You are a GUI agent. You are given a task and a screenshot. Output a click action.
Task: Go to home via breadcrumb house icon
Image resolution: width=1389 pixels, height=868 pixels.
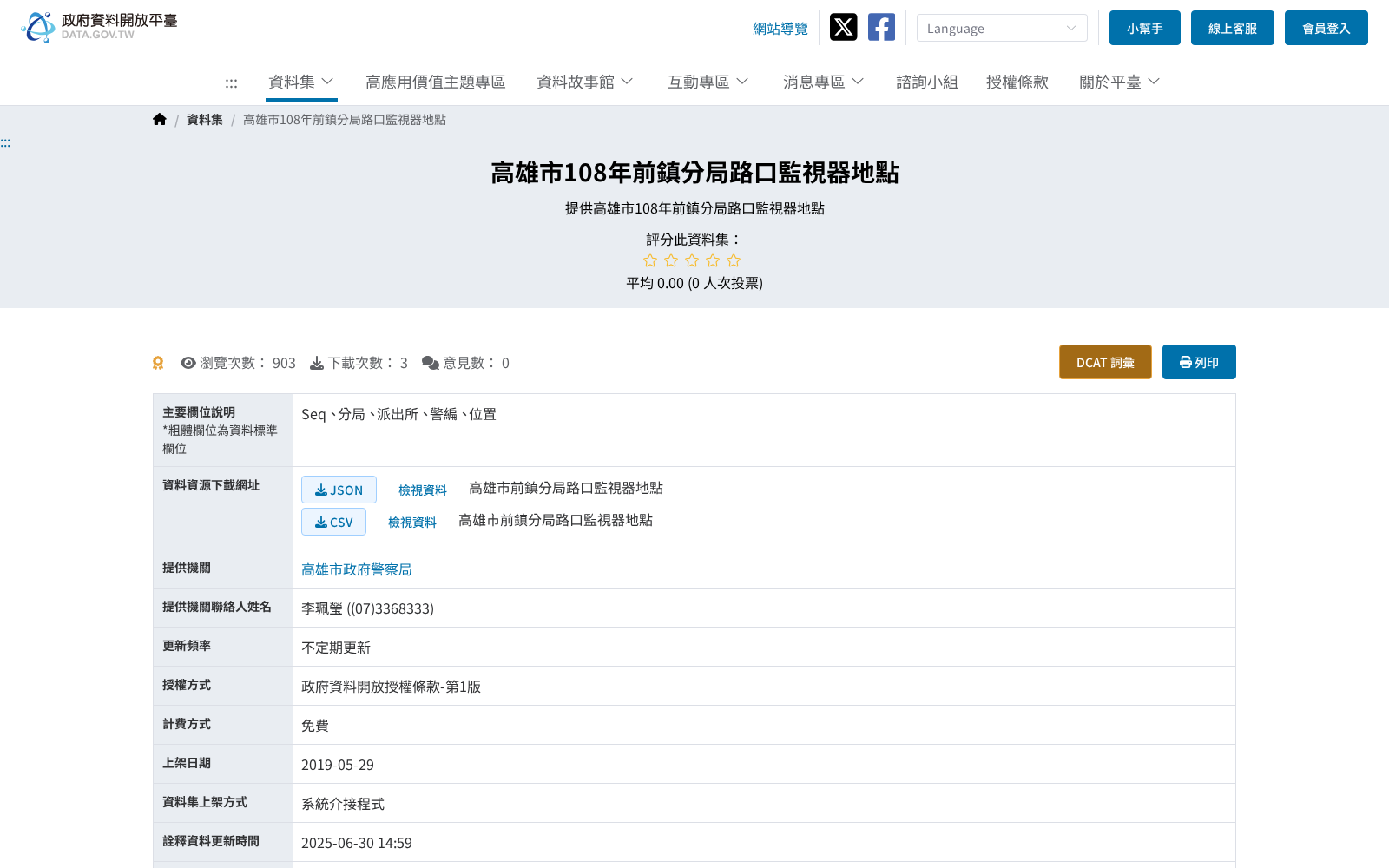(160, 120)
